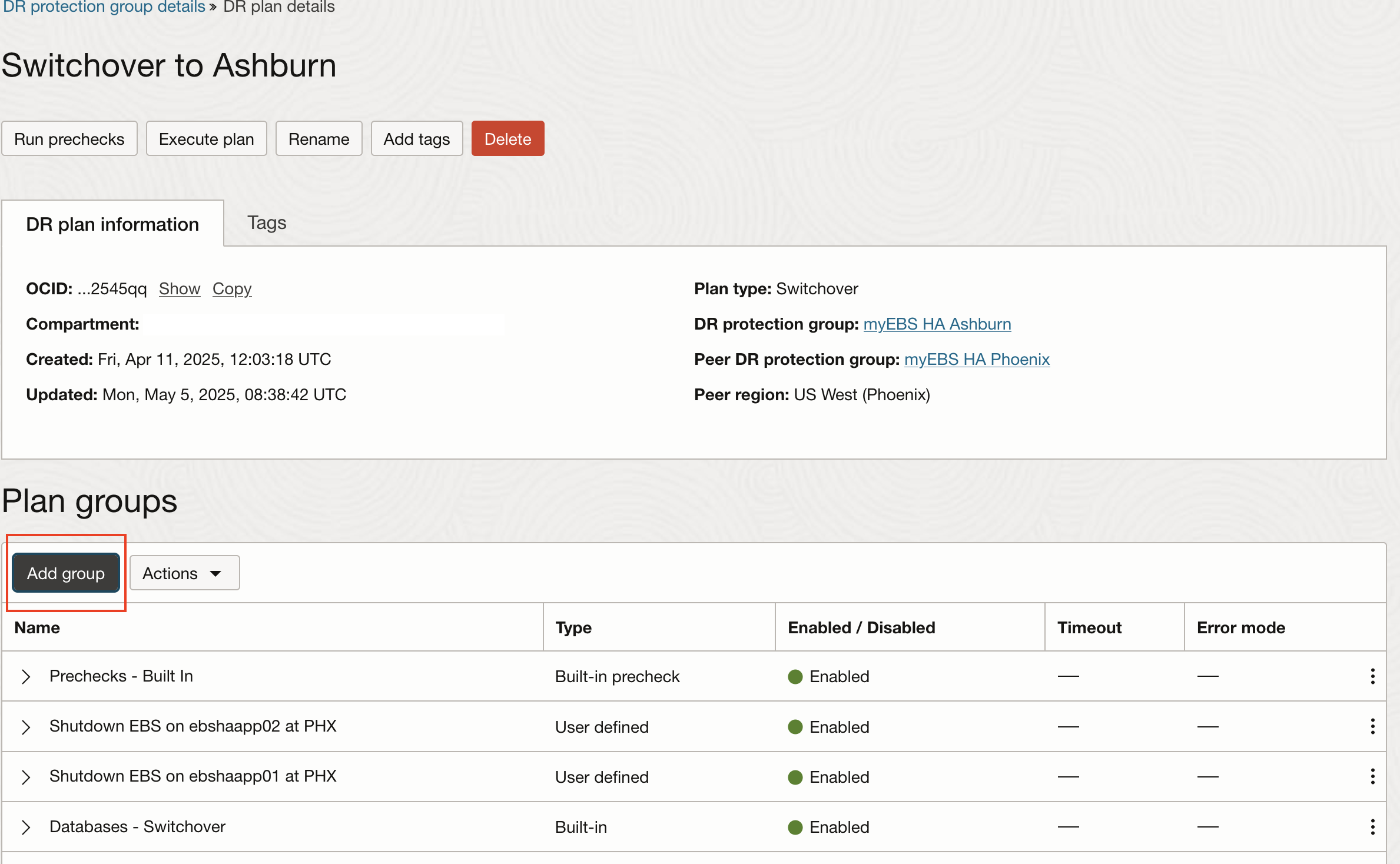Delete the Switchover to Ashburn plan

[507, 139]
